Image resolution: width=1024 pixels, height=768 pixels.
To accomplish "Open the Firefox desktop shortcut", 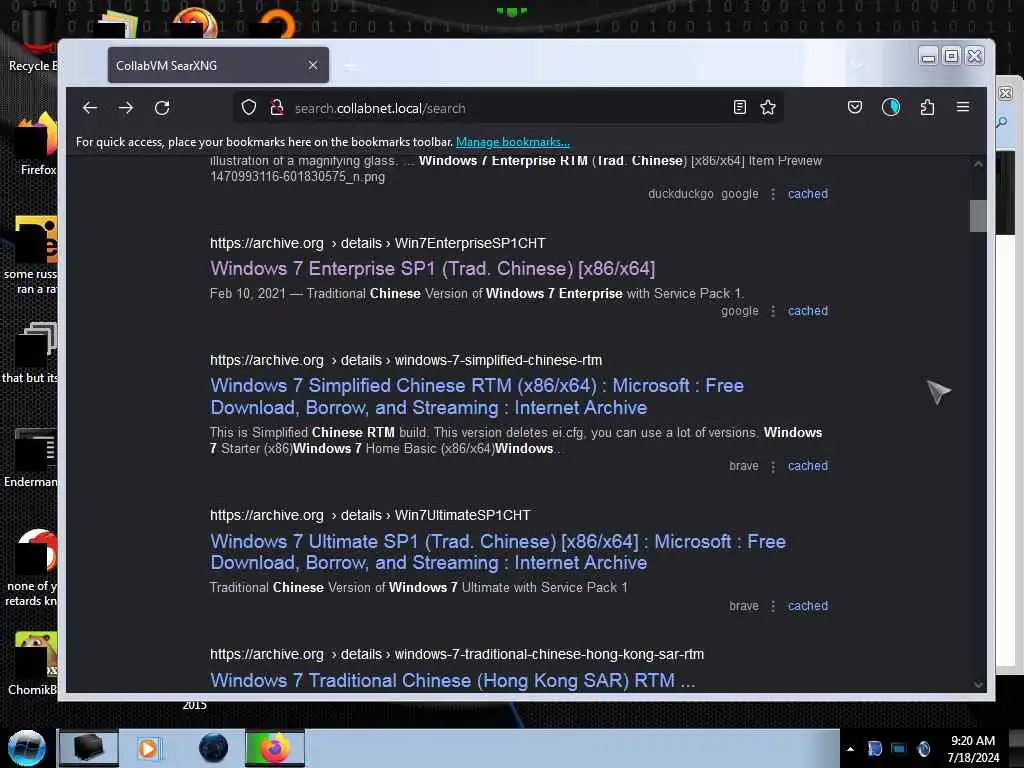I will [38, 144].
